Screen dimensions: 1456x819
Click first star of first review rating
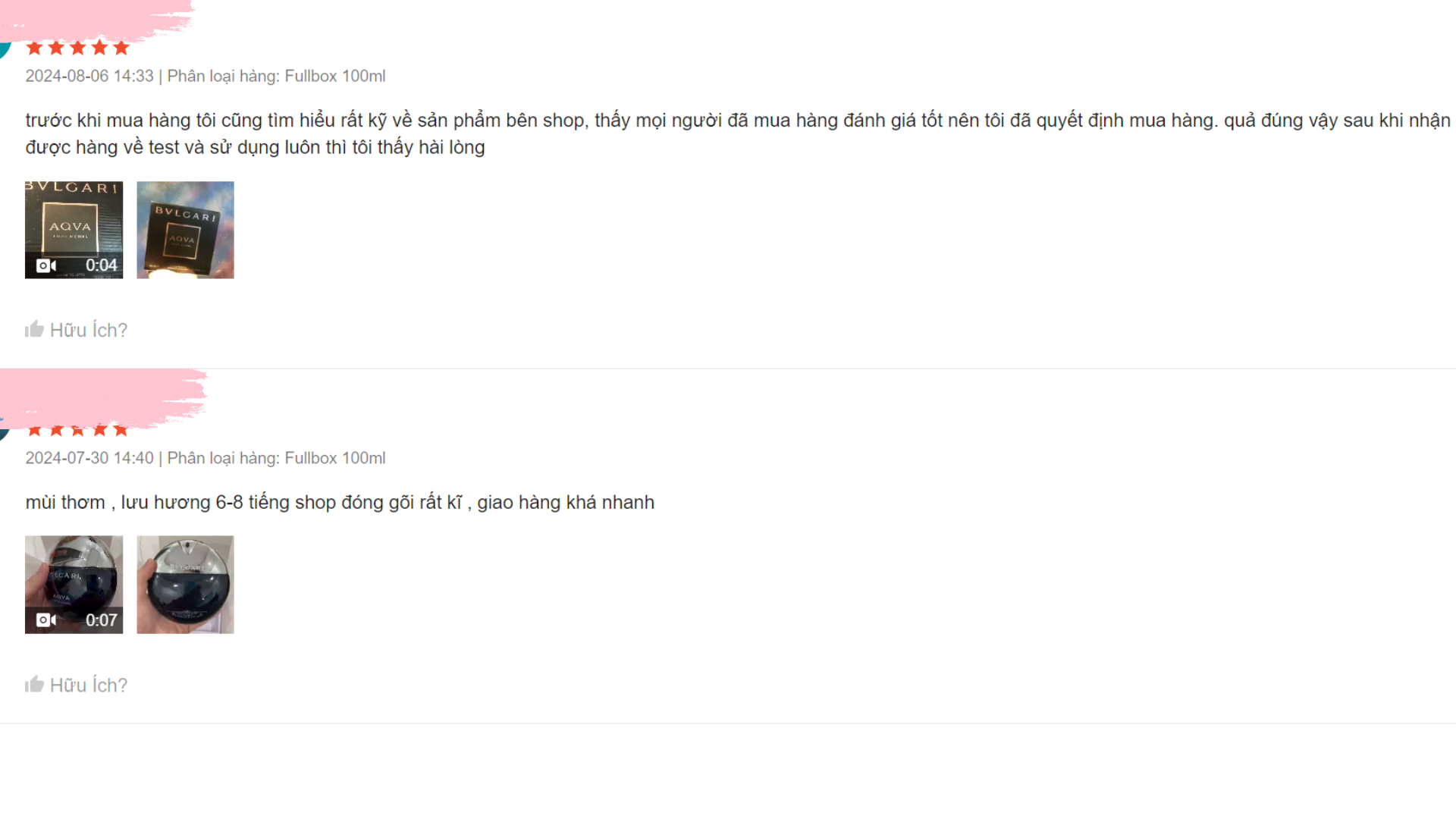[34, 48]
